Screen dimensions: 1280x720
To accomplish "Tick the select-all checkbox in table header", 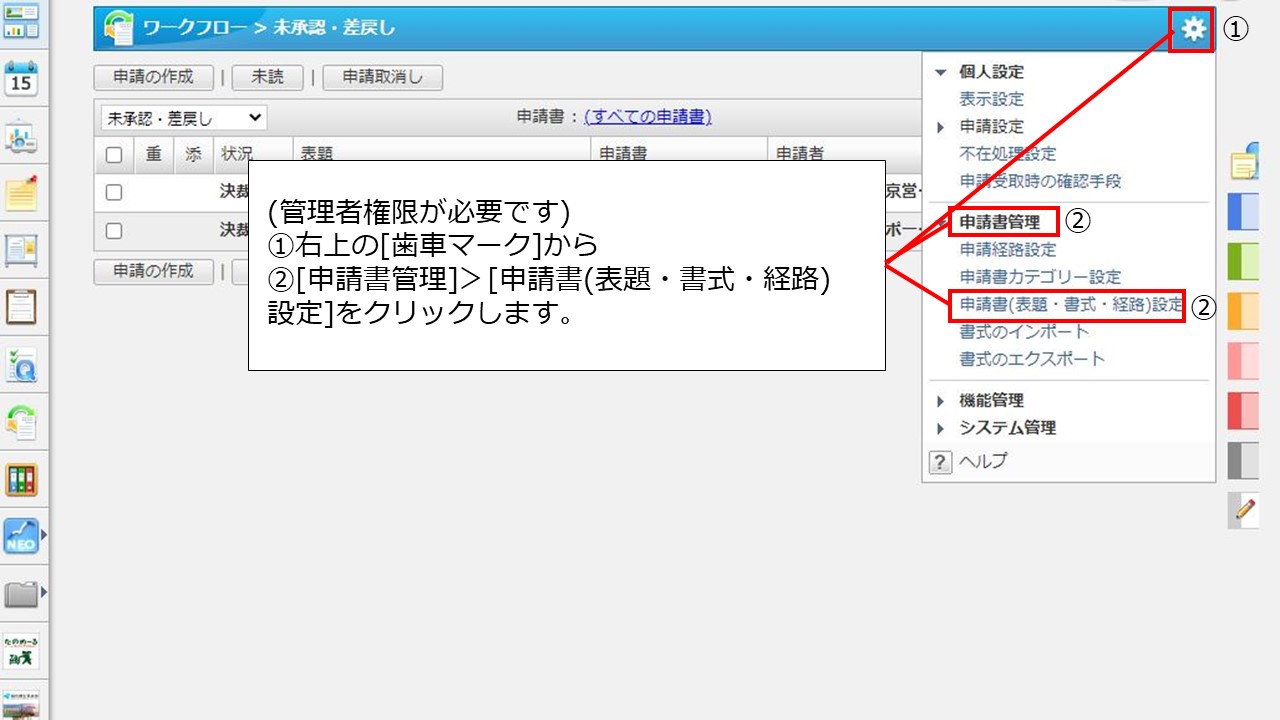I will pyautogui.click(x=114, y=154).
